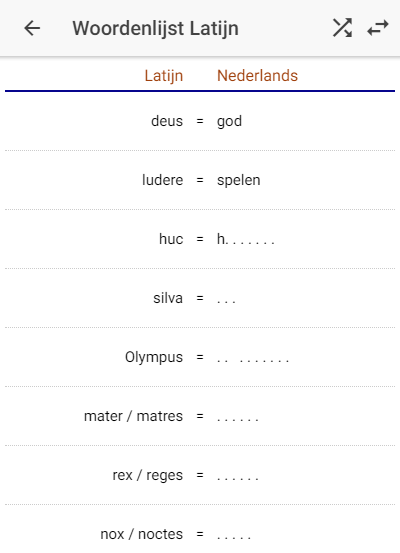Tap the Latin word deus
The height and width of the screenshot is (553, 400).
tap(167, 121)
